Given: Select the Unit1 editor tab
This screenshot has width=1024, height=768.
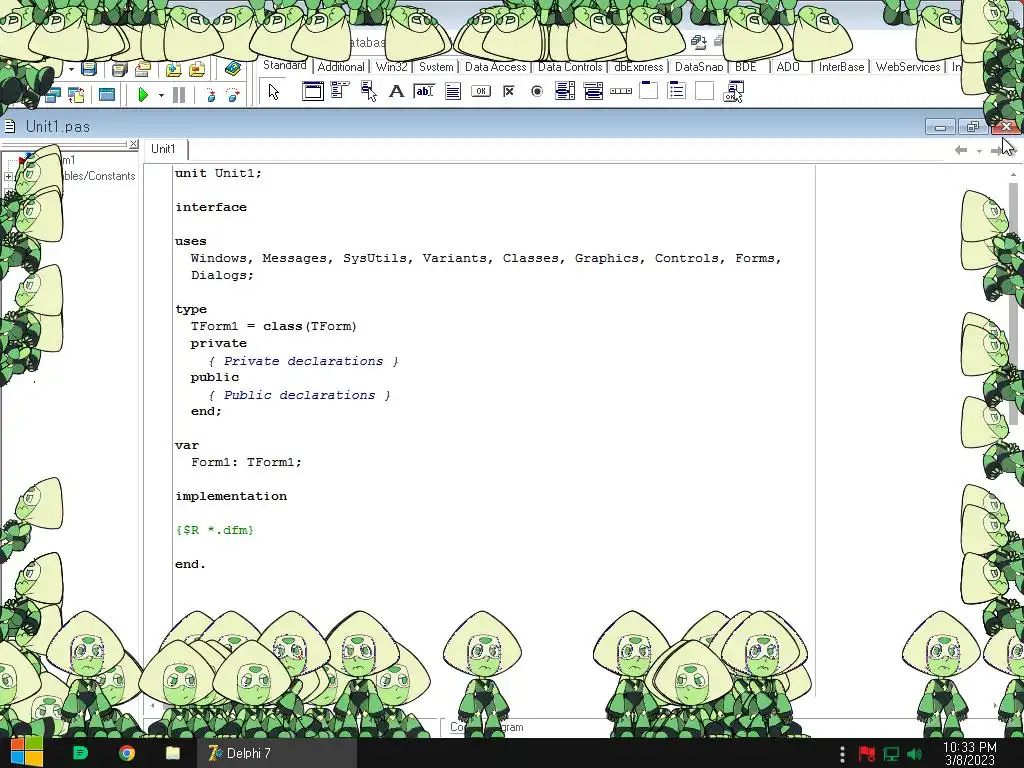Looking at the screenshot, I should [x=164, y=149].
